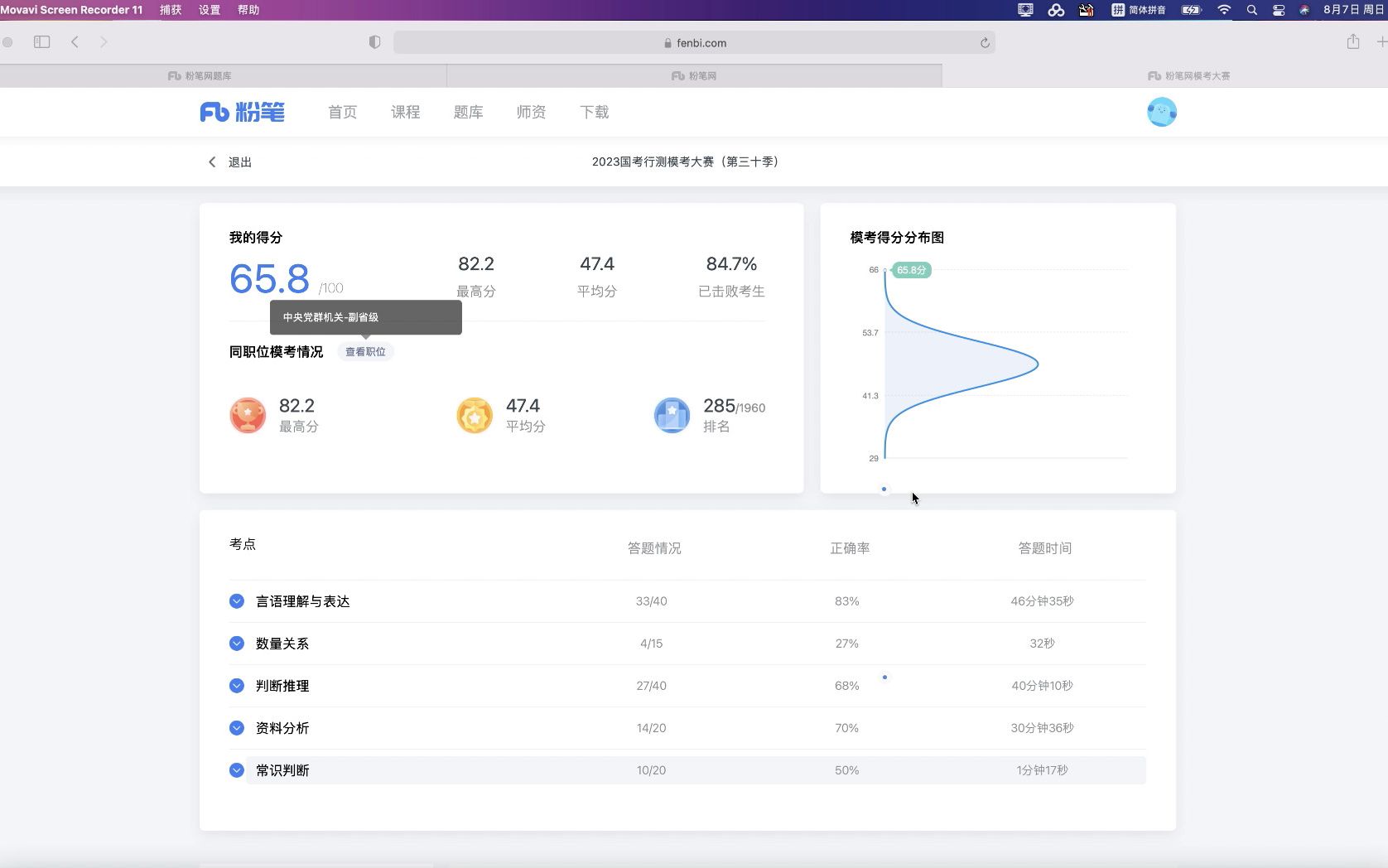This screenshot has height=868, width=1388.
Task: Click the gold medal 平均分 icon
Action: [x=475, y=415]
